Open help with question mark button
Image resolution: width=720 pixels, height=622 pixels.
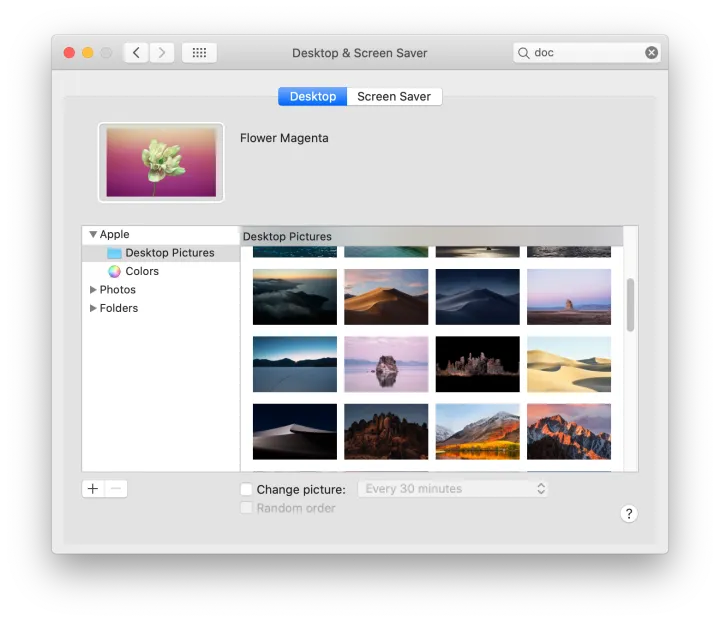(x=628, y=514)
